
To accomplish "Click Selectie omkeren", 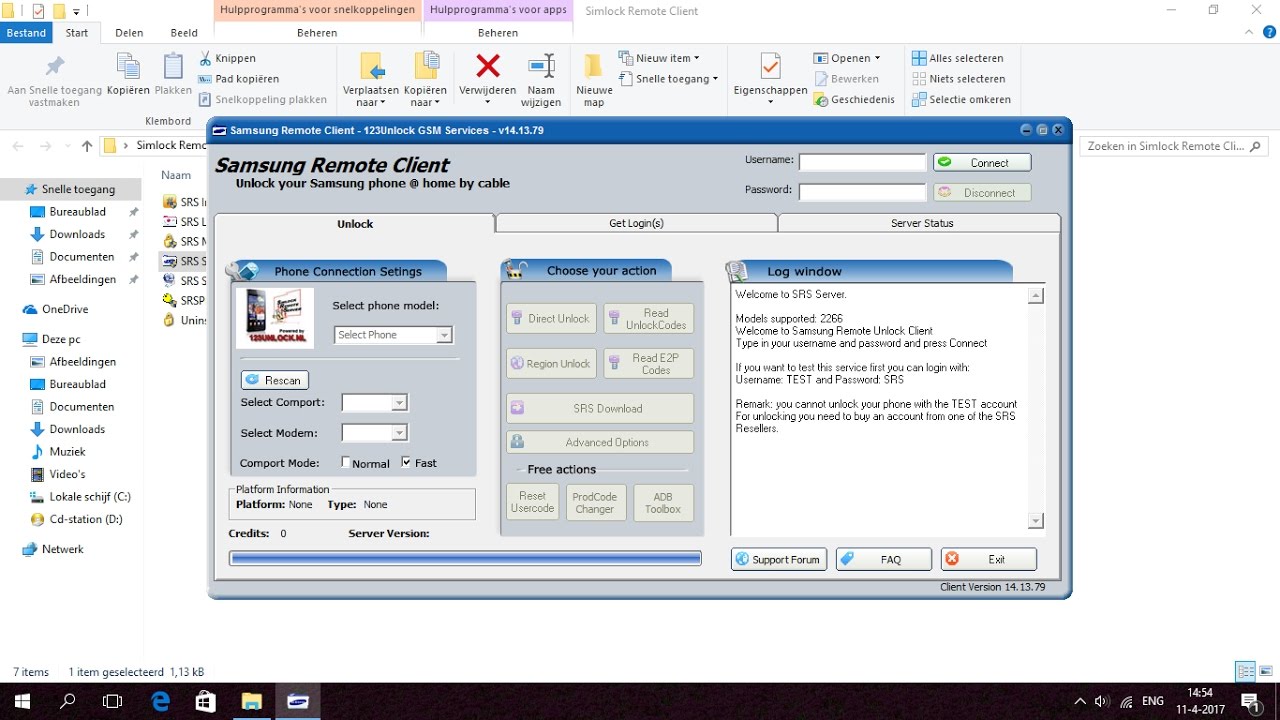I will 961,100.
